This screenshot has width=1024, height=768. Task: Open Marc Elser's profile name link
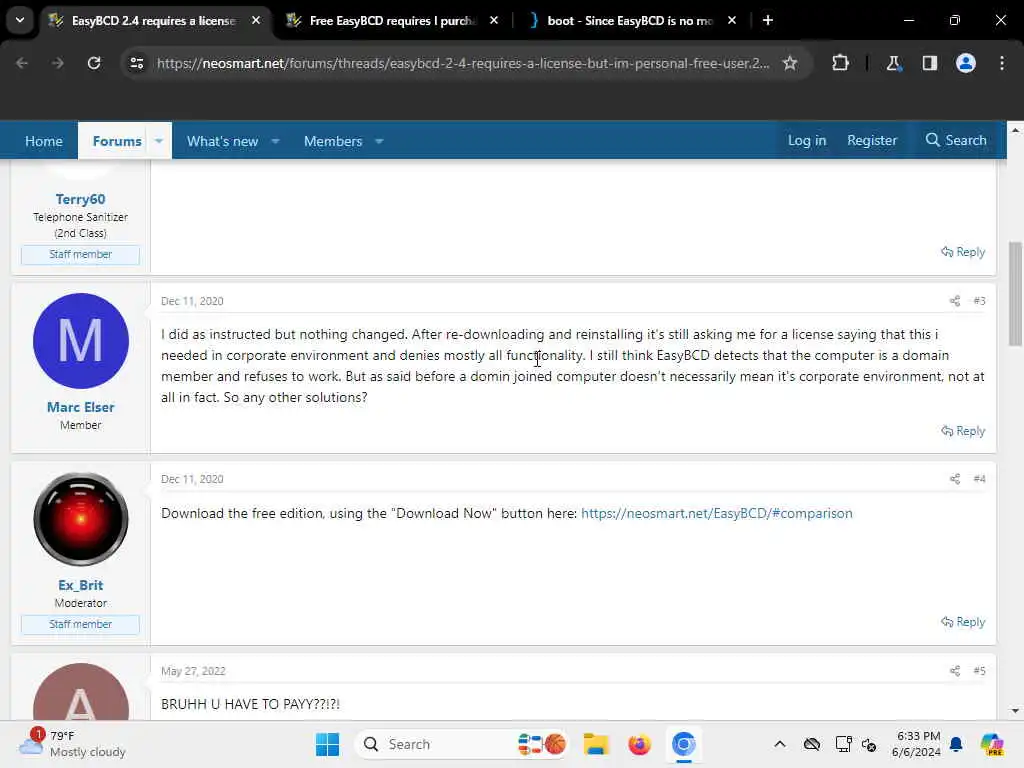80,408
